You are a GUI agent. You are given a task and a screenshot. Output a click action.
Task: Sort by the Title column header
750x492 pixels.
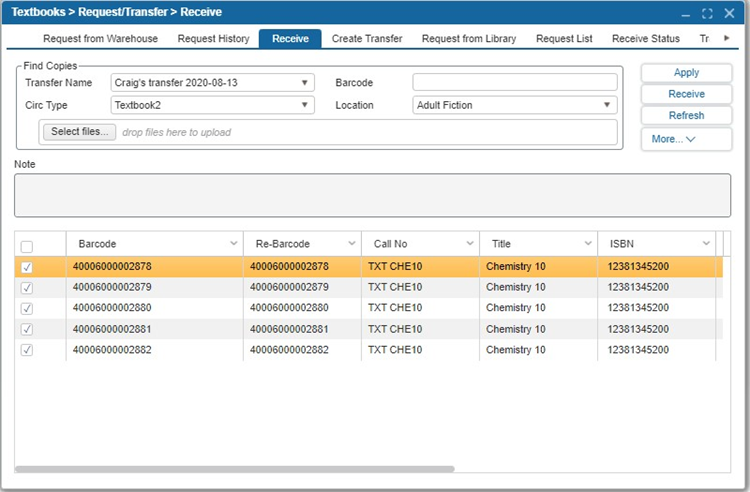pyautogui.click(x=501, y=244)
